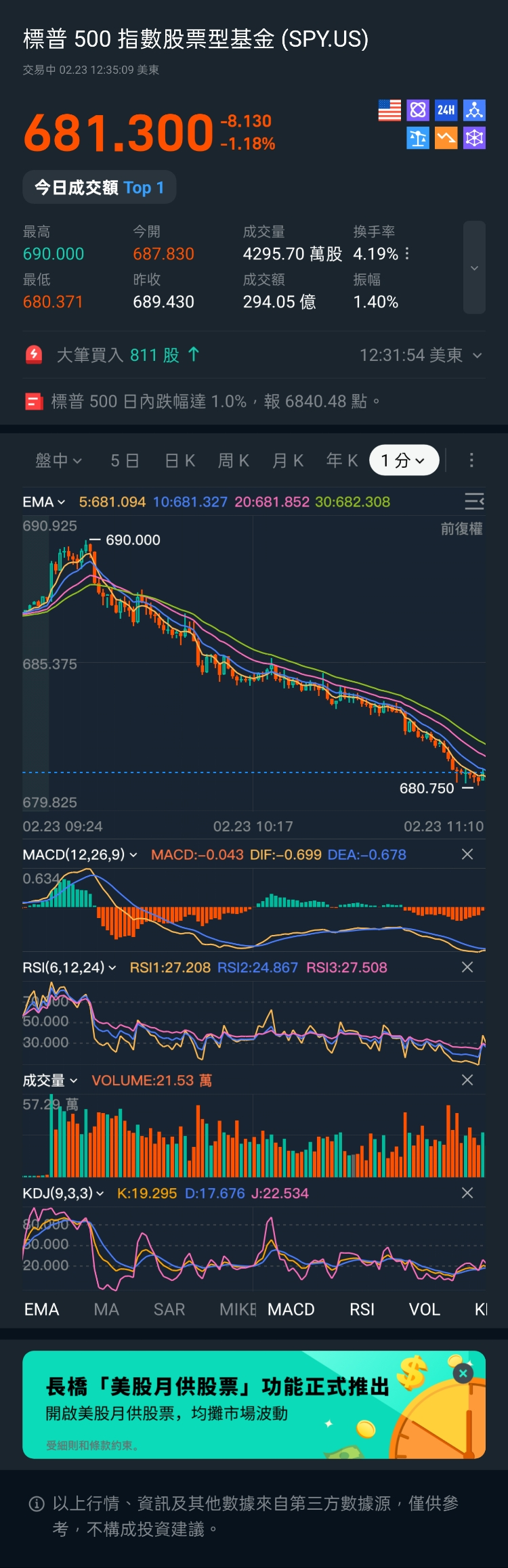This screenshot has height=1568, width=508.
Task: Open chart indicator settings icon beside EMA values
Action: click(473, 502)
